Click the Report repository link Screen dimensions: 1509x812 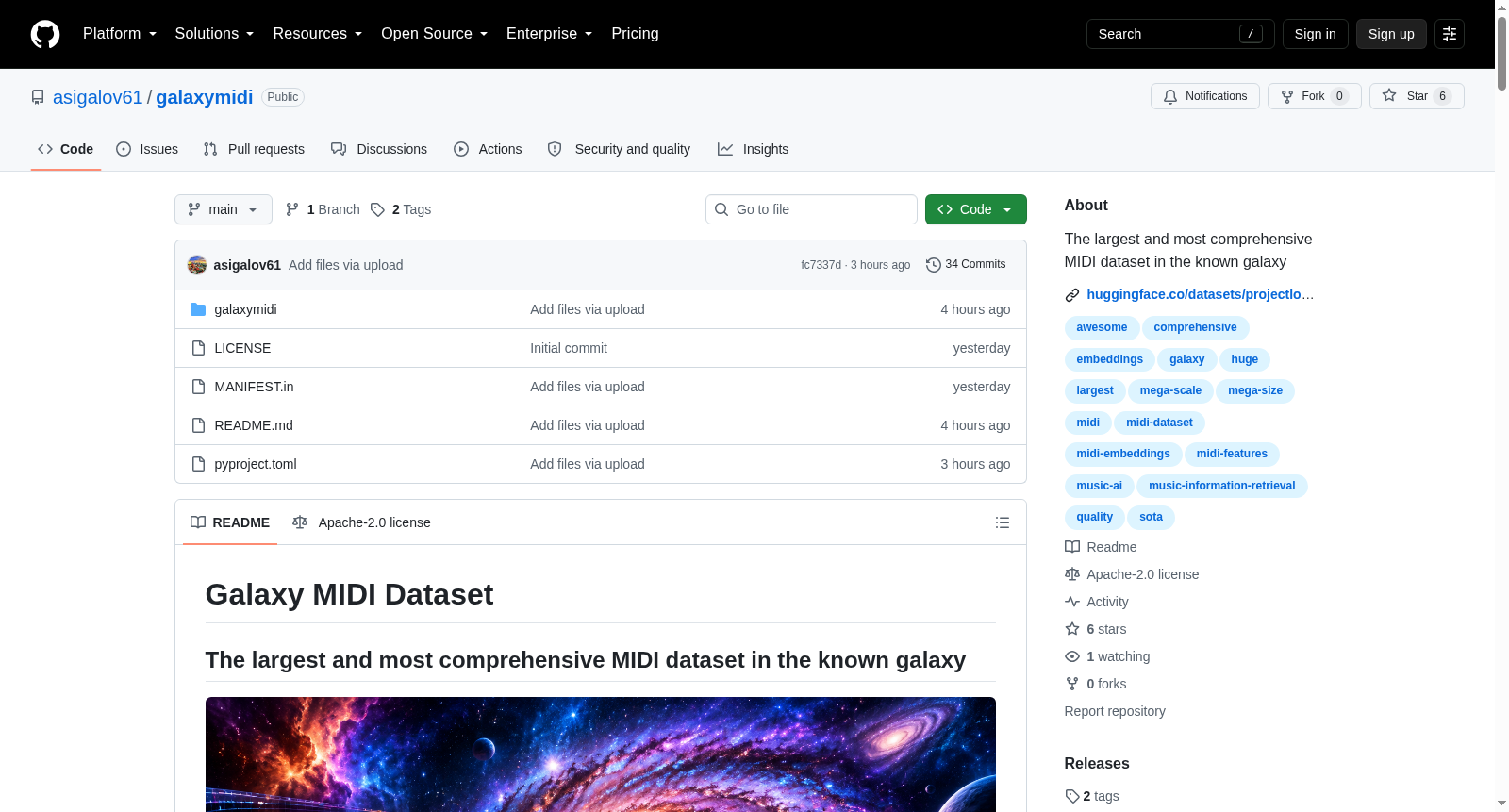click(x=1115, y=711)
